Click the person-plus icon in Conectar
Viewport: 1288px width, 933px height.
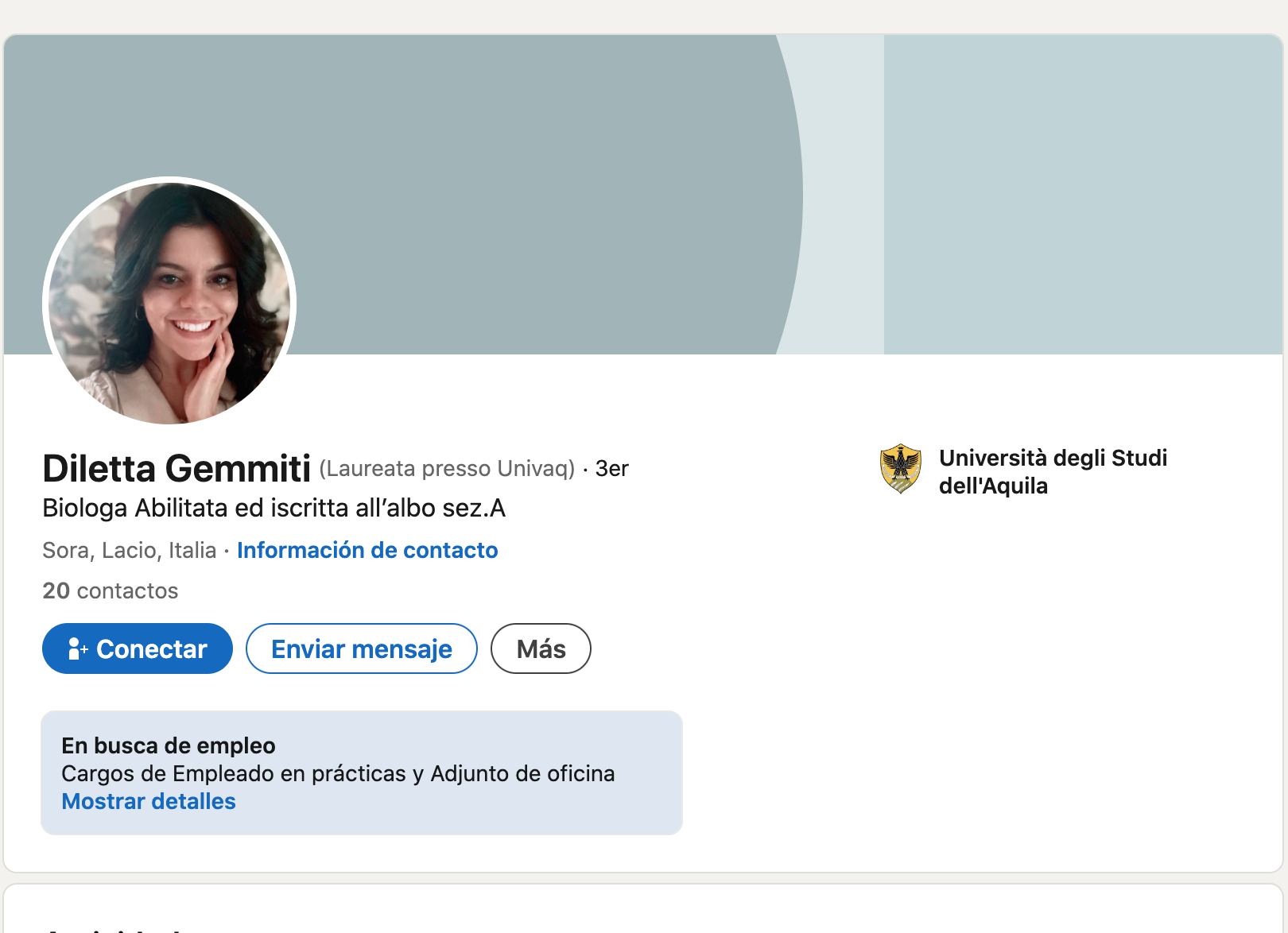pos(77,649)
